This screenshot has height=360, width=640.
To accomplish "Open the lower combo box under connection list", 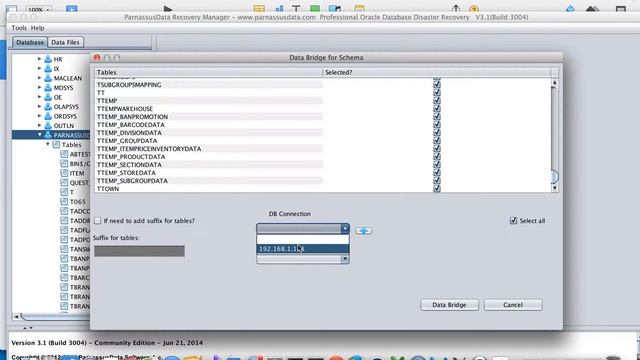I will tap(303, 259).
